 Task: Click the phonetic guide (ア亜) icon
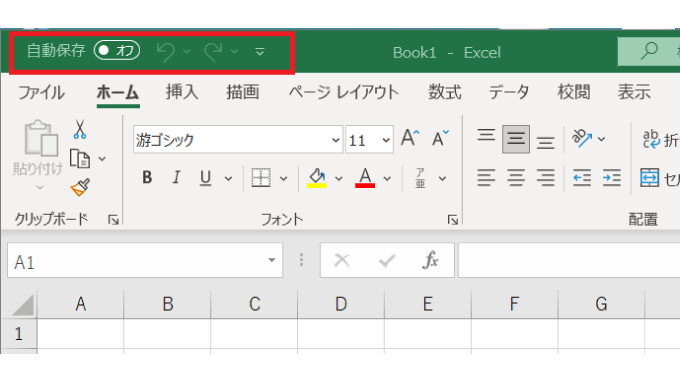[420, 178]
